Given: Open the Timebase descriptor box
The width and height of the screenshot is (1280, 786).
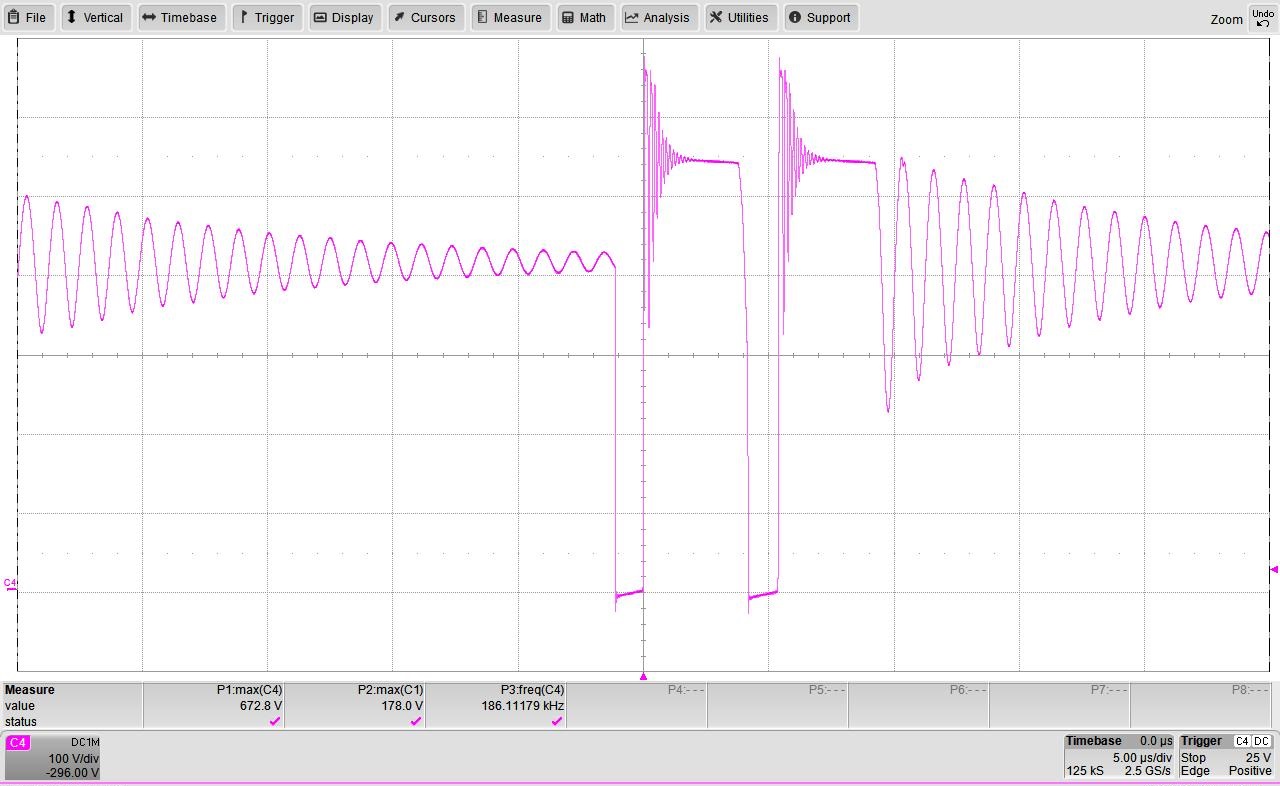Looking at the screenshot, I should point(1119,756).
